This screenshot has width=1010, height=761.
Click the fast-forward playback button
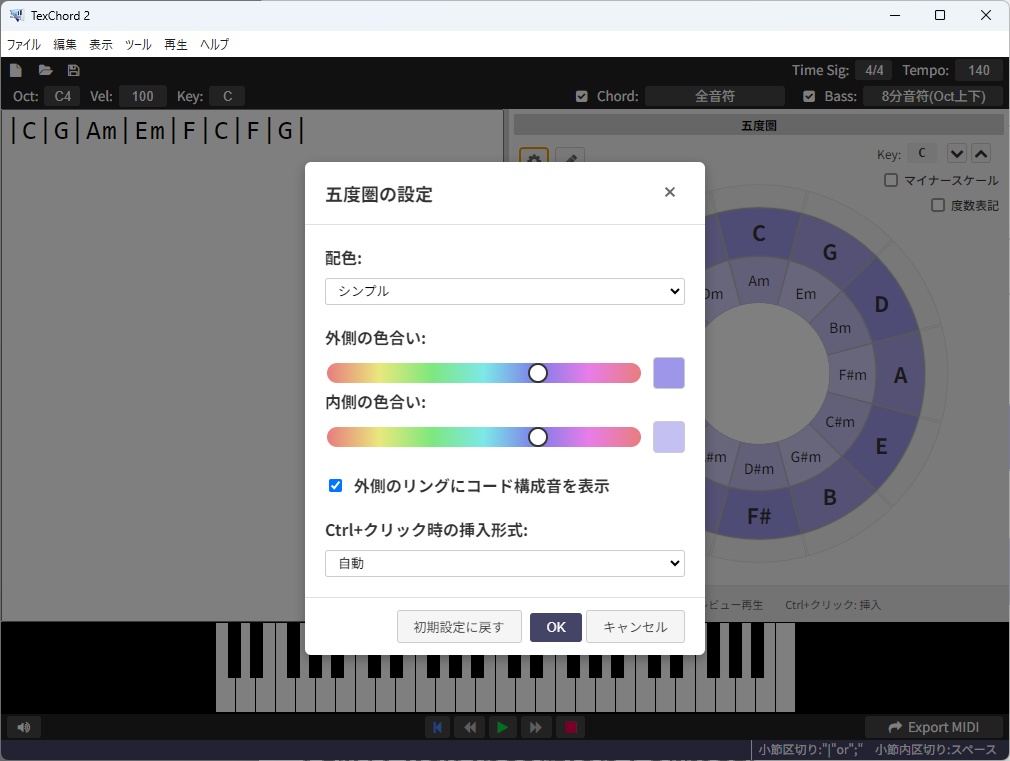pyautogui.click(x=535, y=727)
